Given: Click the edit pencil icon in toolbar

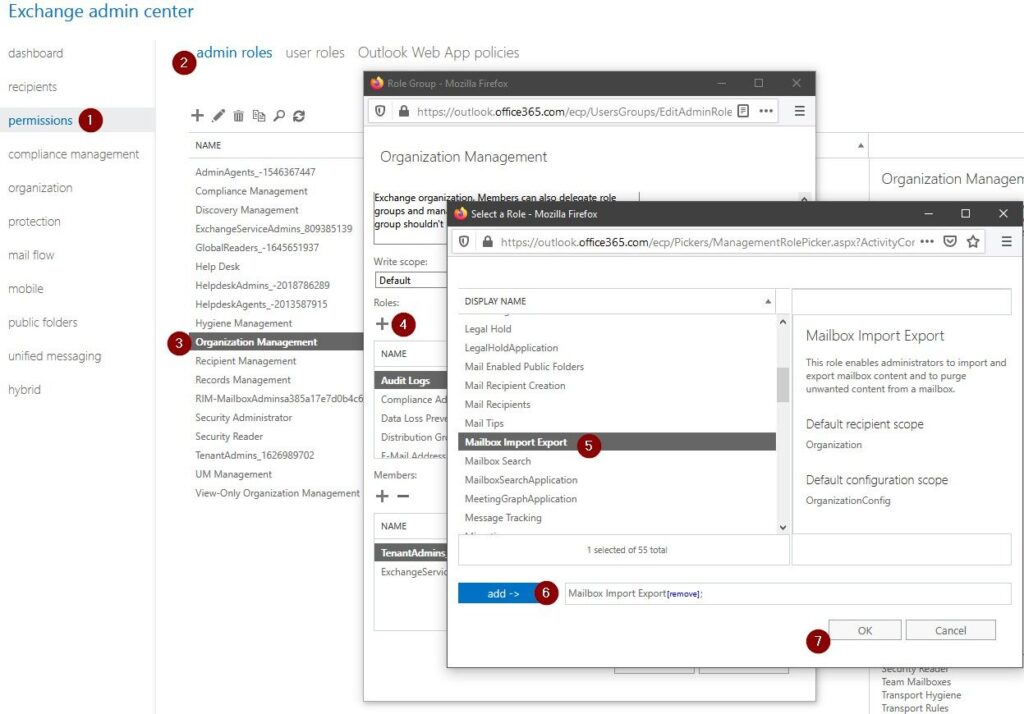Looking at the screenshot, I should (218, 116).
